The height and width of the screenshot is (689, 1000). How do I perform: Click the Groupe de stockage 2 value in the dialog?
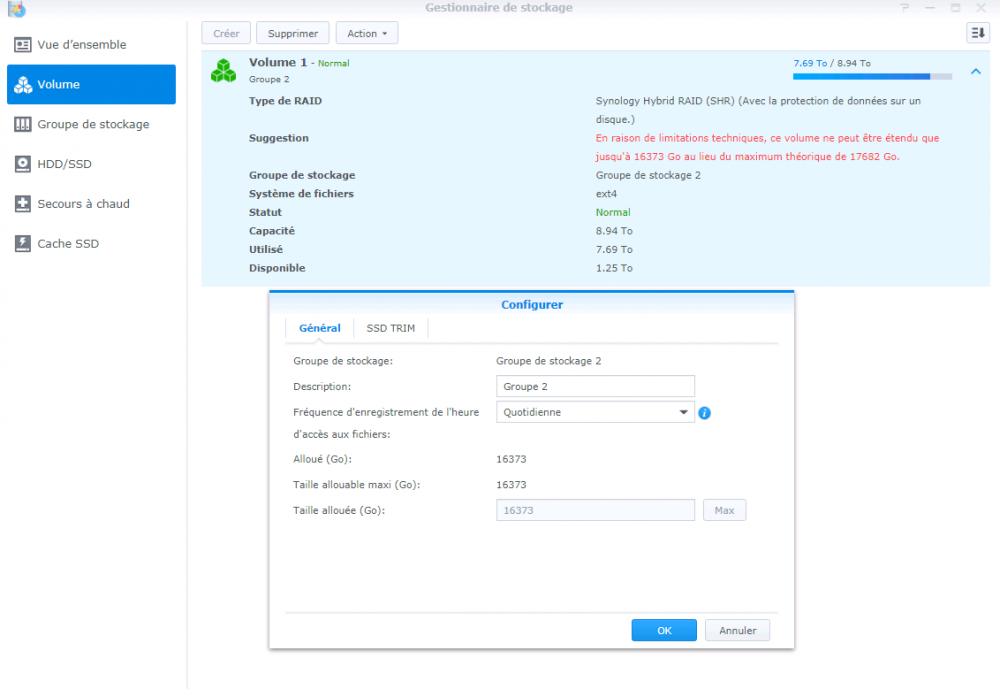548,361
